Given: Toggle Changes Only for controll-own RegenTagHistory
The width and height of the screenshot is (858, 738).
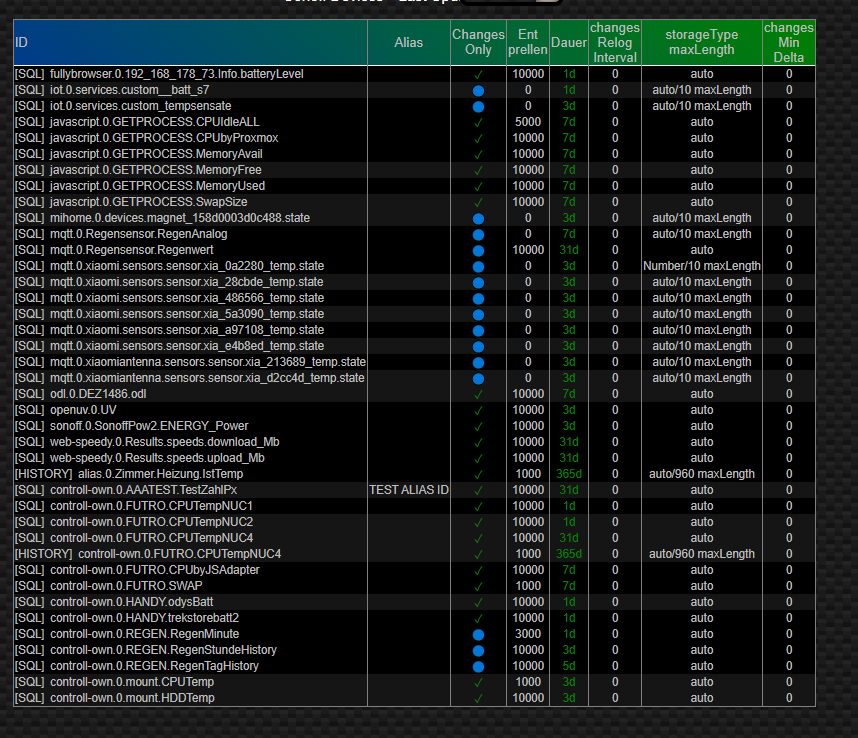Looking at the screenshot, I should click(x=478, y=666).
